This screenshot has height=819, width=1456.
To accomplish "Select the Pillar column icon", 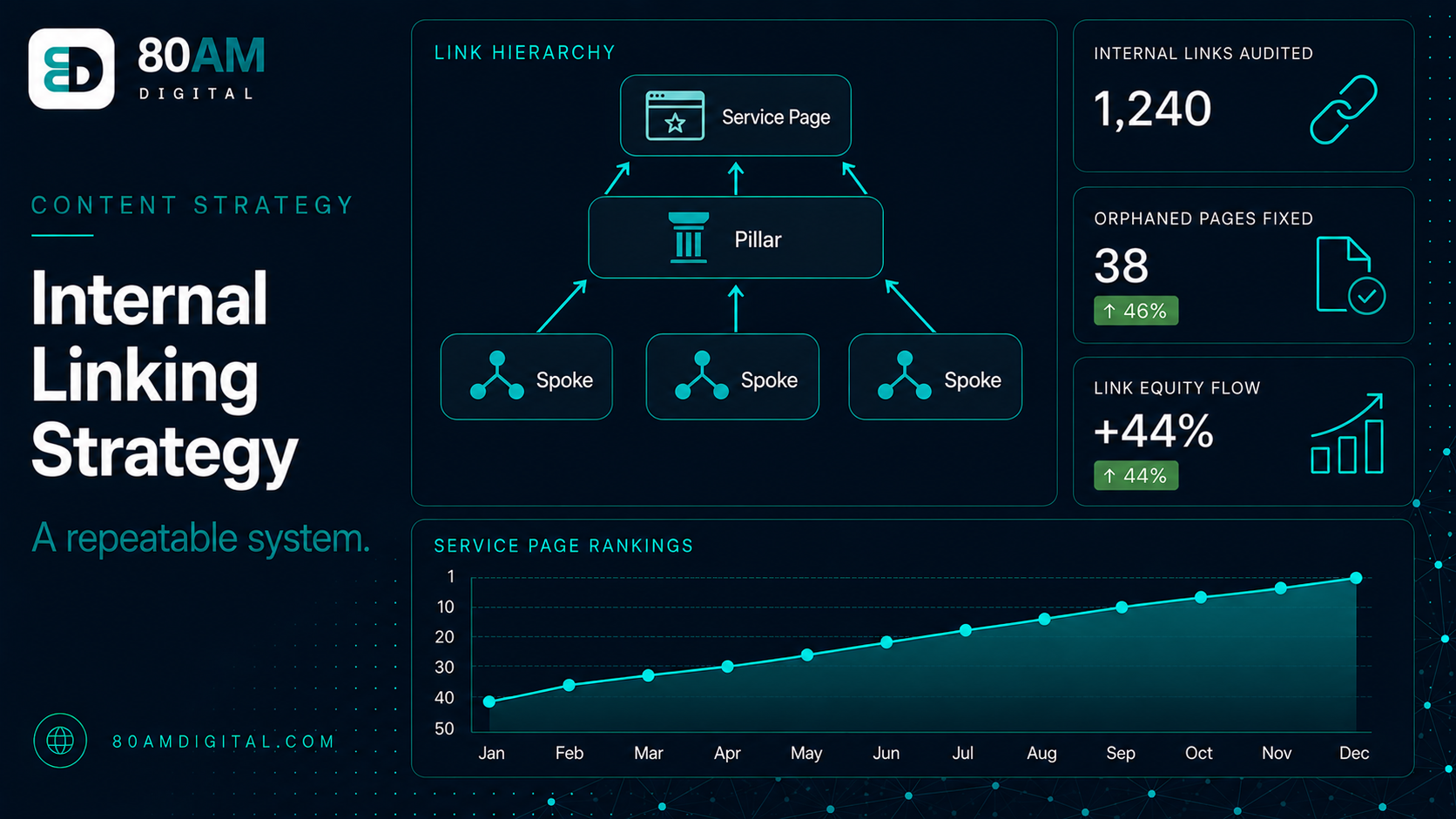I will click(688, 237).
